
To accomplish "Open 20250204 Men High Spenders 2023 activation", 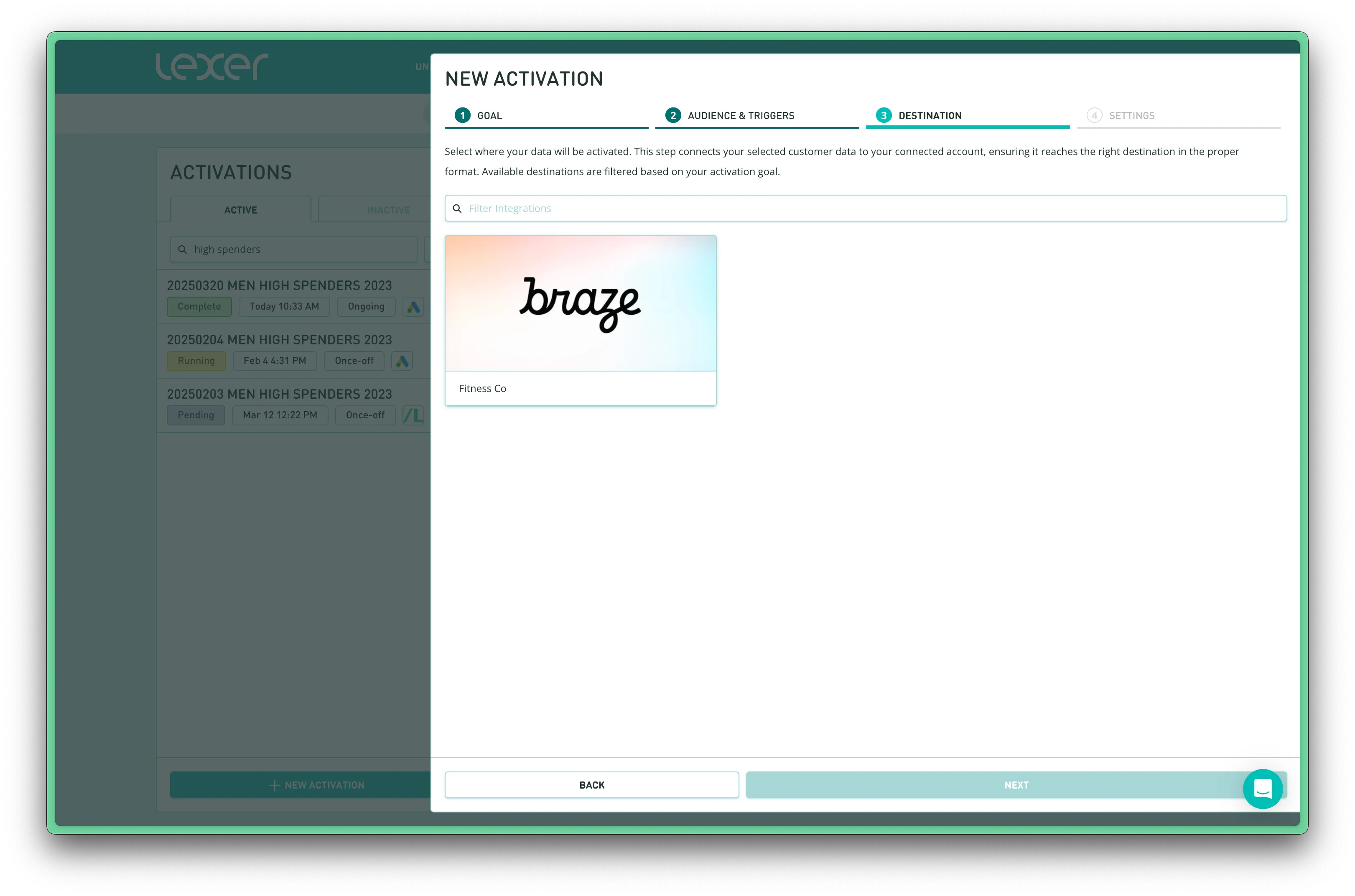I will coord(280,339).
